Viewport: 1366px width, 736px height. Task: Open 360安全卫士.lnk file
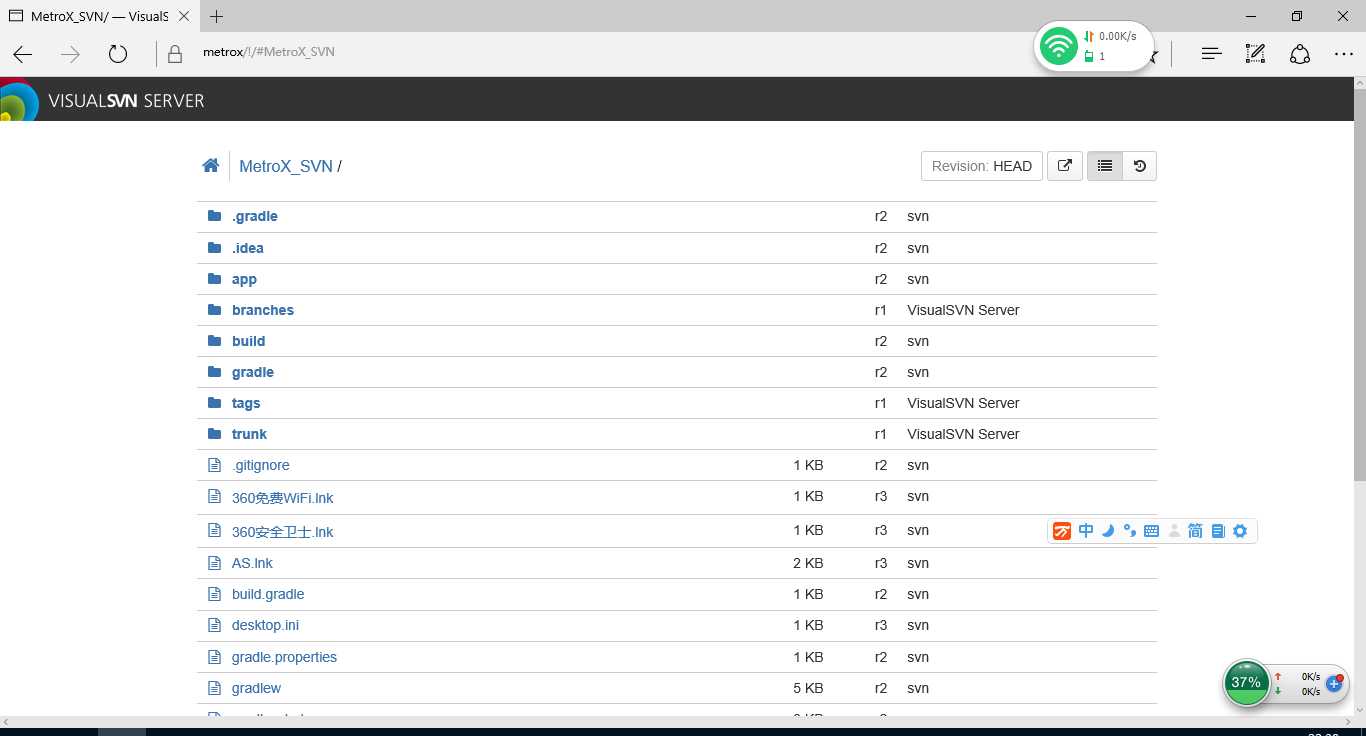click(282, 531)
